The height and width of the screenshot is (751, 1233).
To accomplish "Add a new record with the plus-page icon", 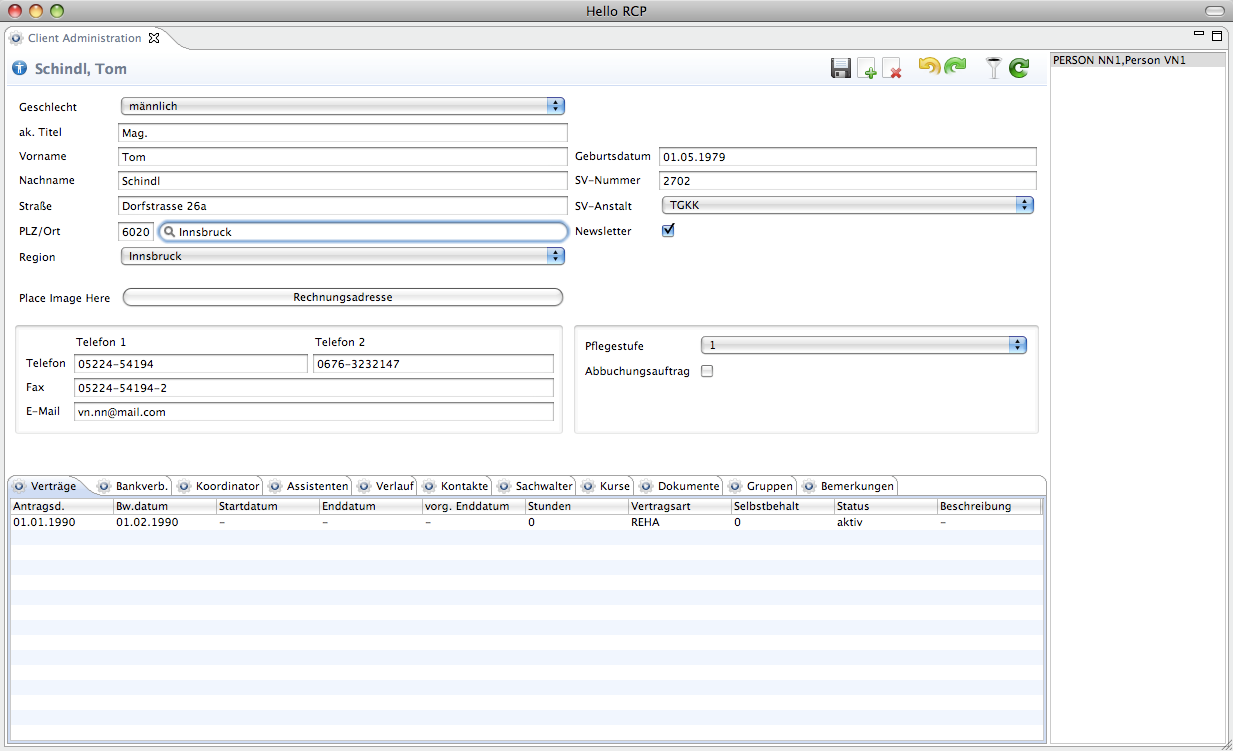I will click(867, 68).
